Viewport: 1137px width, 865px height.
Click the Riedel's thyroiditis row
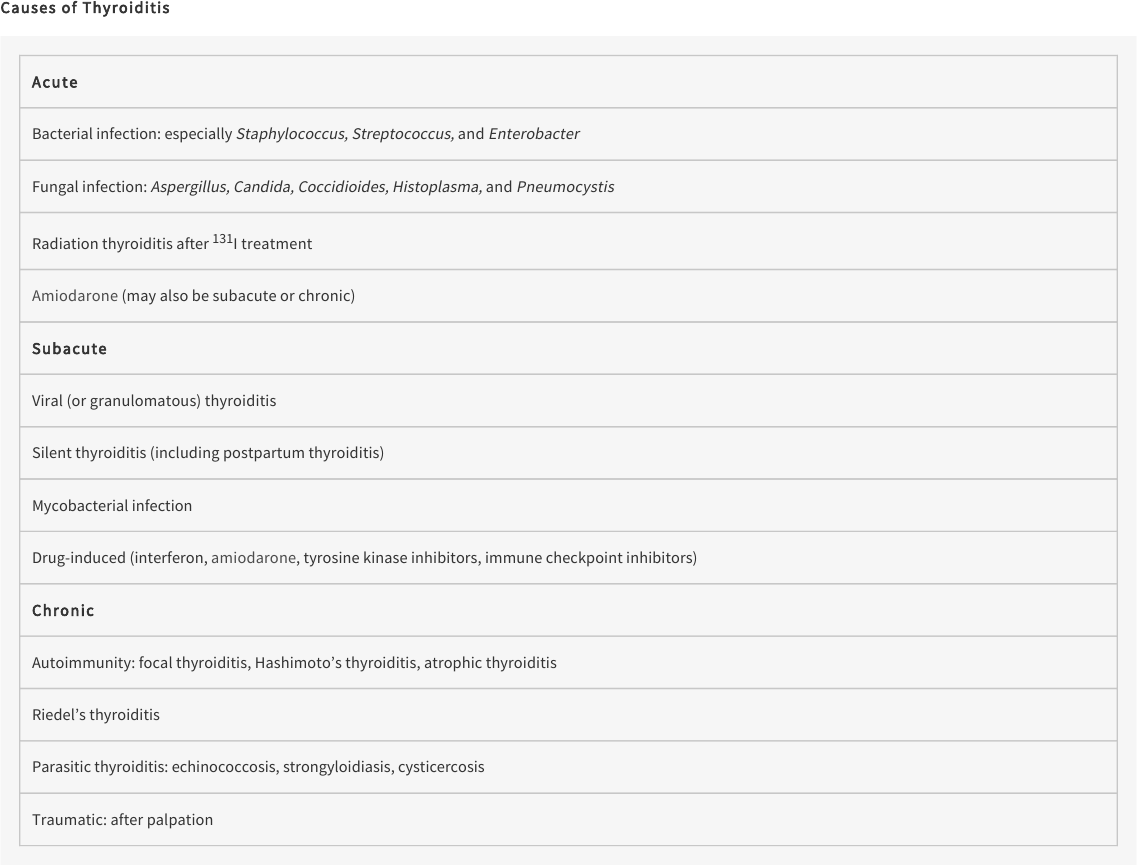pos(568,715)
